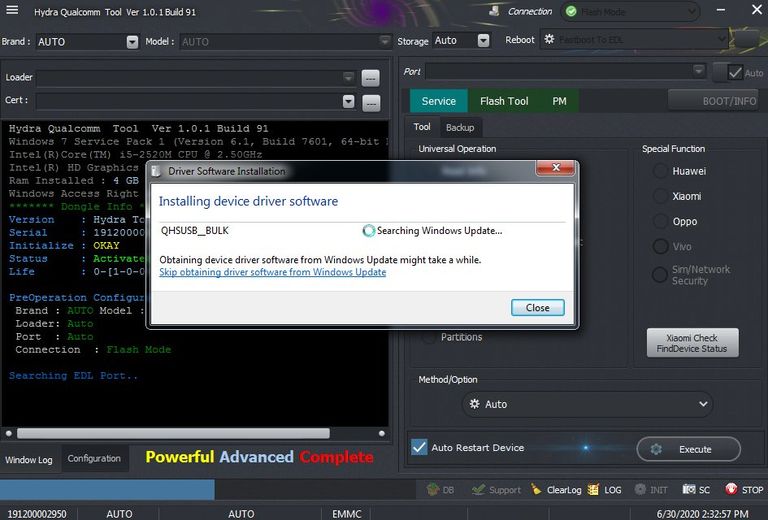Screen dimensions: 768x520
Task: Click the driver installation dialog title icon
Action: [156, 171]
